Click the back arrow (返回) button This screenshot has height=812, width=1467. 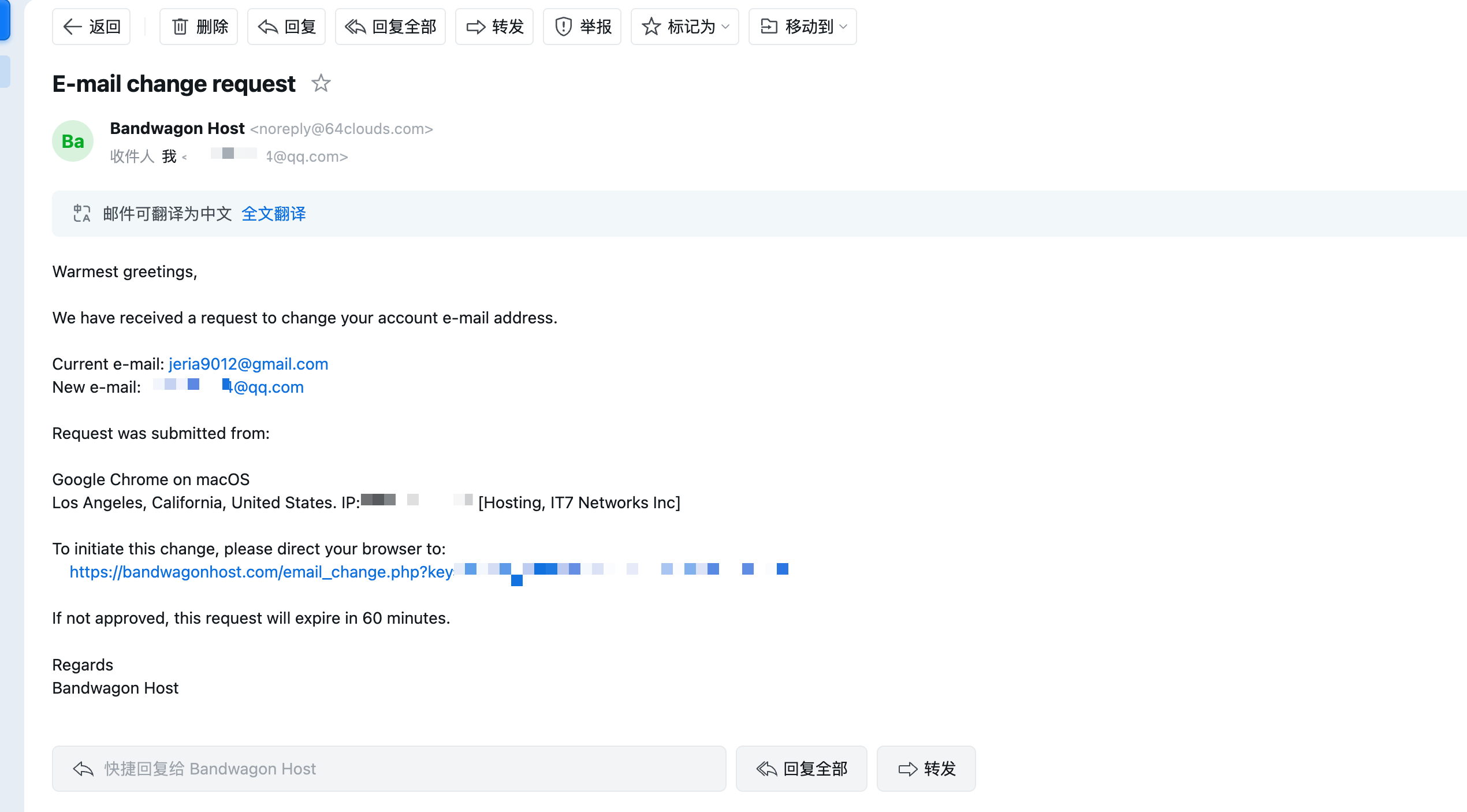[x=91, y=27]
